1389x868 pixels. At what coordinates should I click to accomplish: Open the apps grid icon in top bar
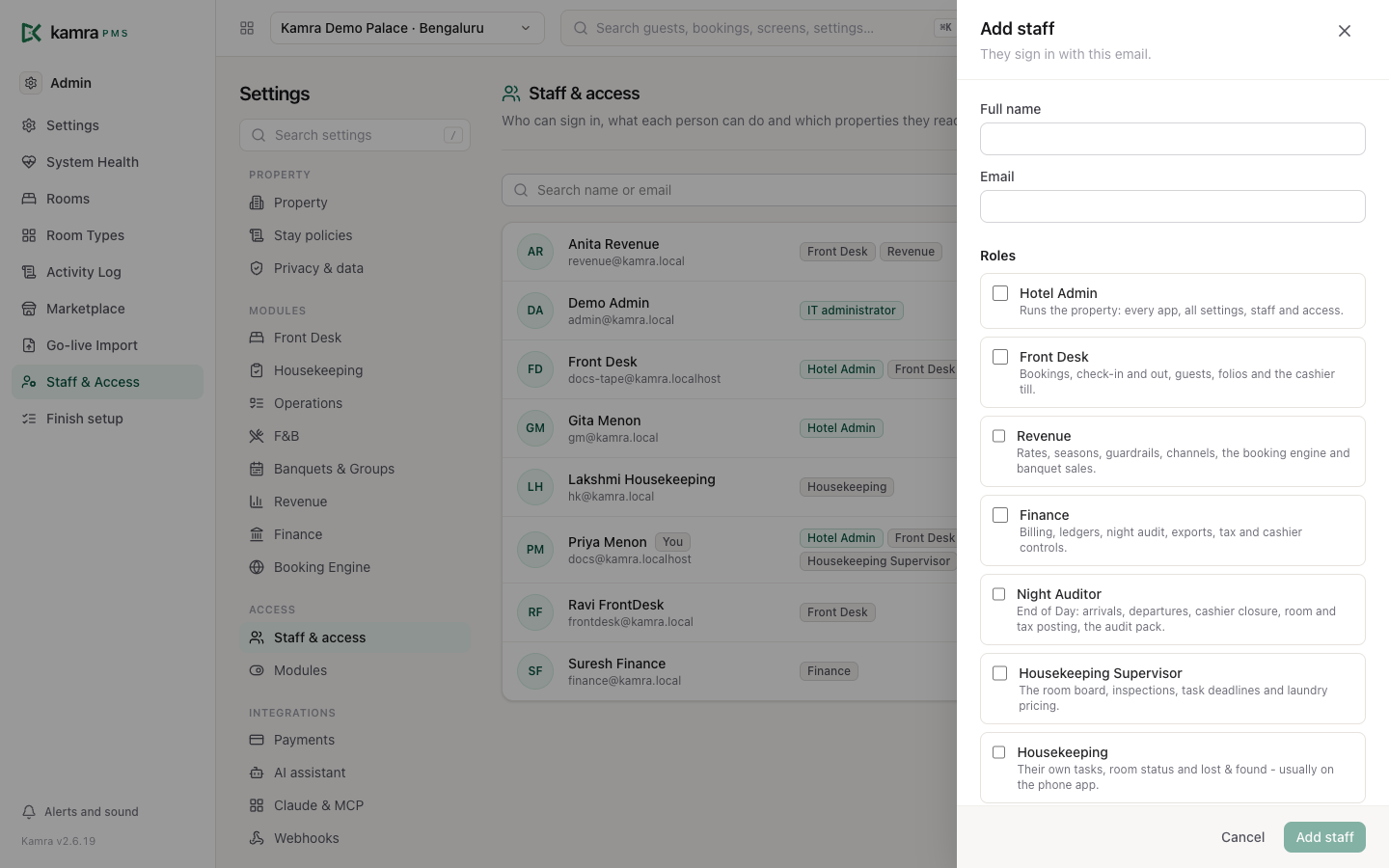pos(247,28)
